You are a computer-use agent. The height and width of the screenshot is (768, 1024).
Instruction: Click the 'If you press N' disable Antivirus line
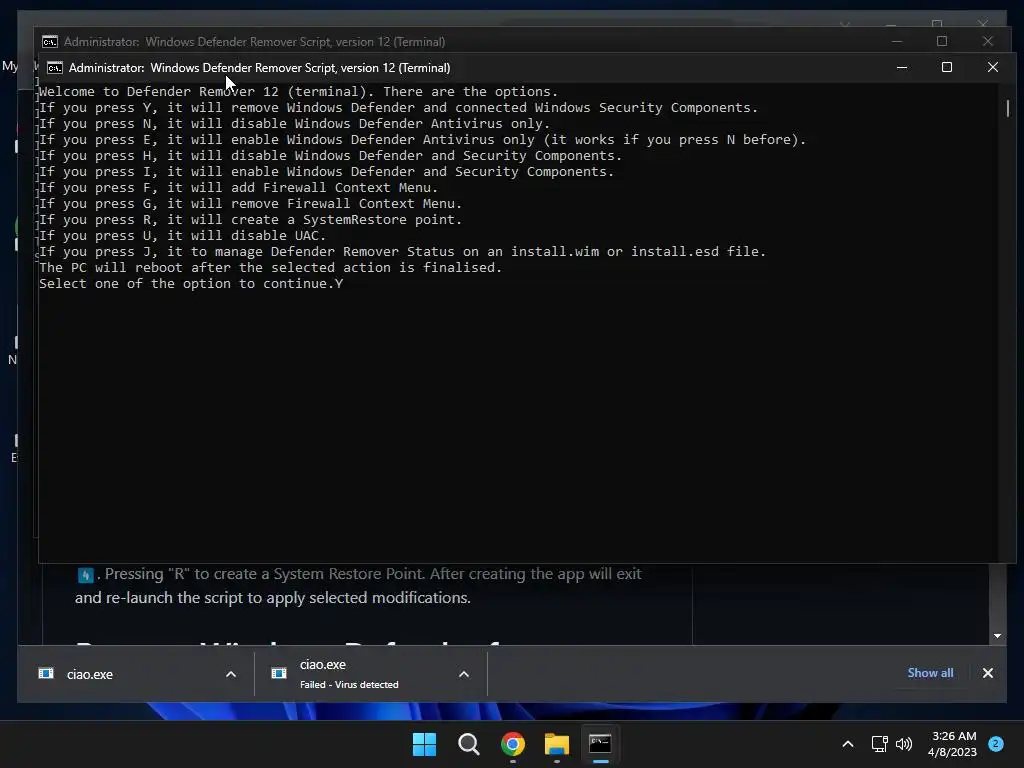pos(294,123)
